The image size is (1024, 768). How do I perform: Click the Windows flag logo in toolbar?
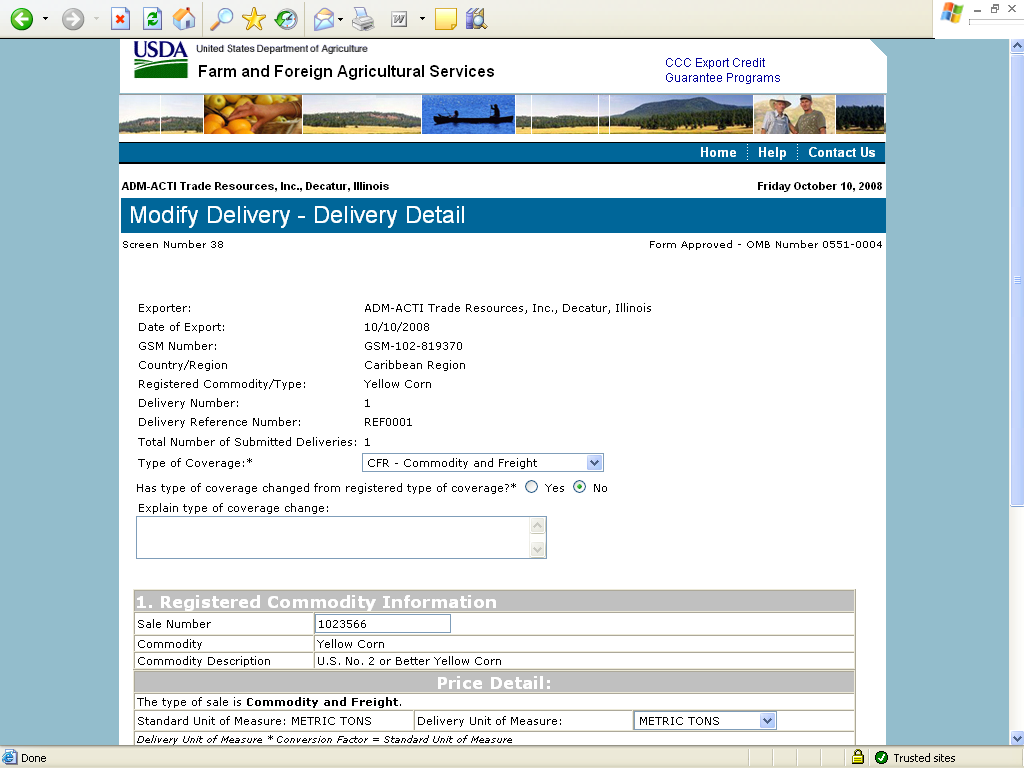952,13
